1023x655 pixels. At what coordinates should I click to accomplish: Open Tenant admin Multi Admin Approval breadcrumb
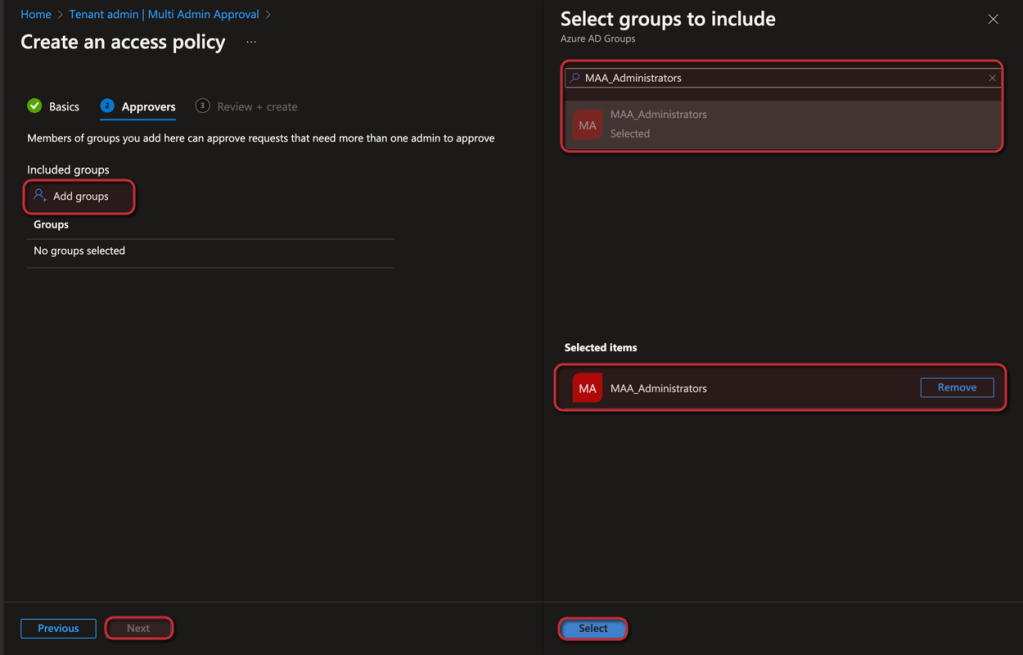(164, 15)
